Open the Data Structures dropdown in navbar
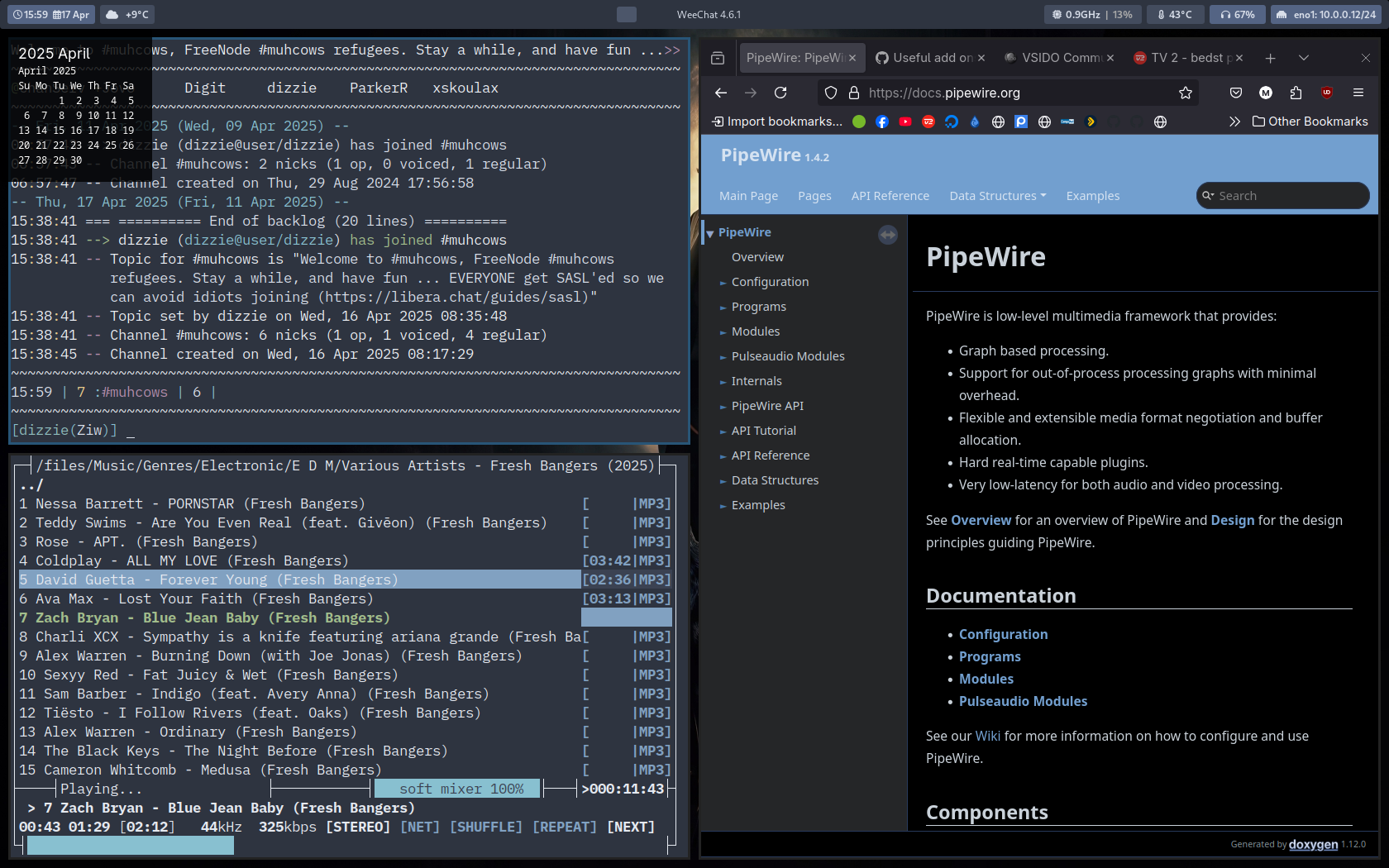 pyautogui.click(x=997, y=196)
